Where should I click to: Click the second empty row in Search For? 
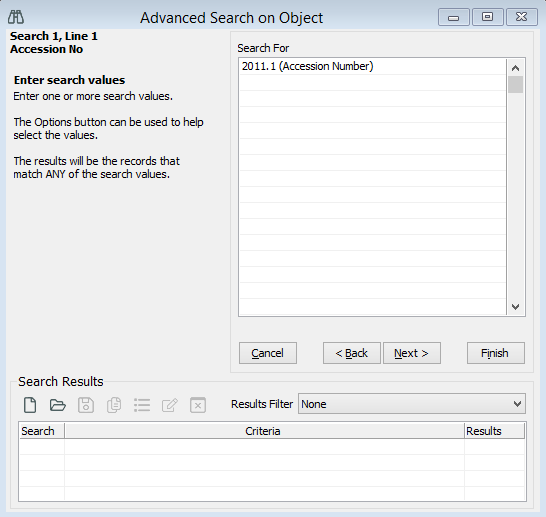pyautogui.click(x=373, y=99)
